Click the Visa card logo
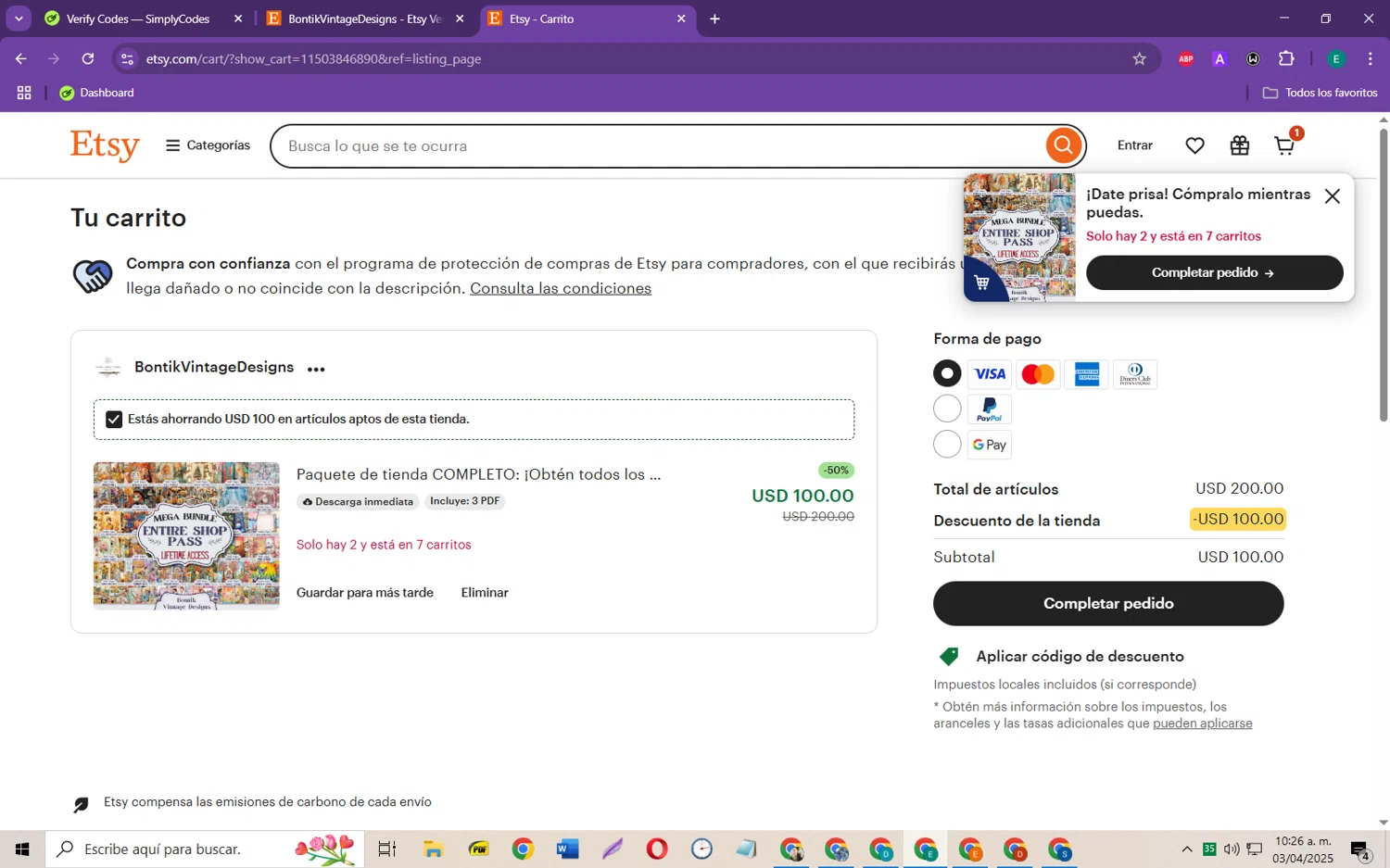Image resolution: width=1390 pixels, height=868 pixels. (x=990, y=374)
